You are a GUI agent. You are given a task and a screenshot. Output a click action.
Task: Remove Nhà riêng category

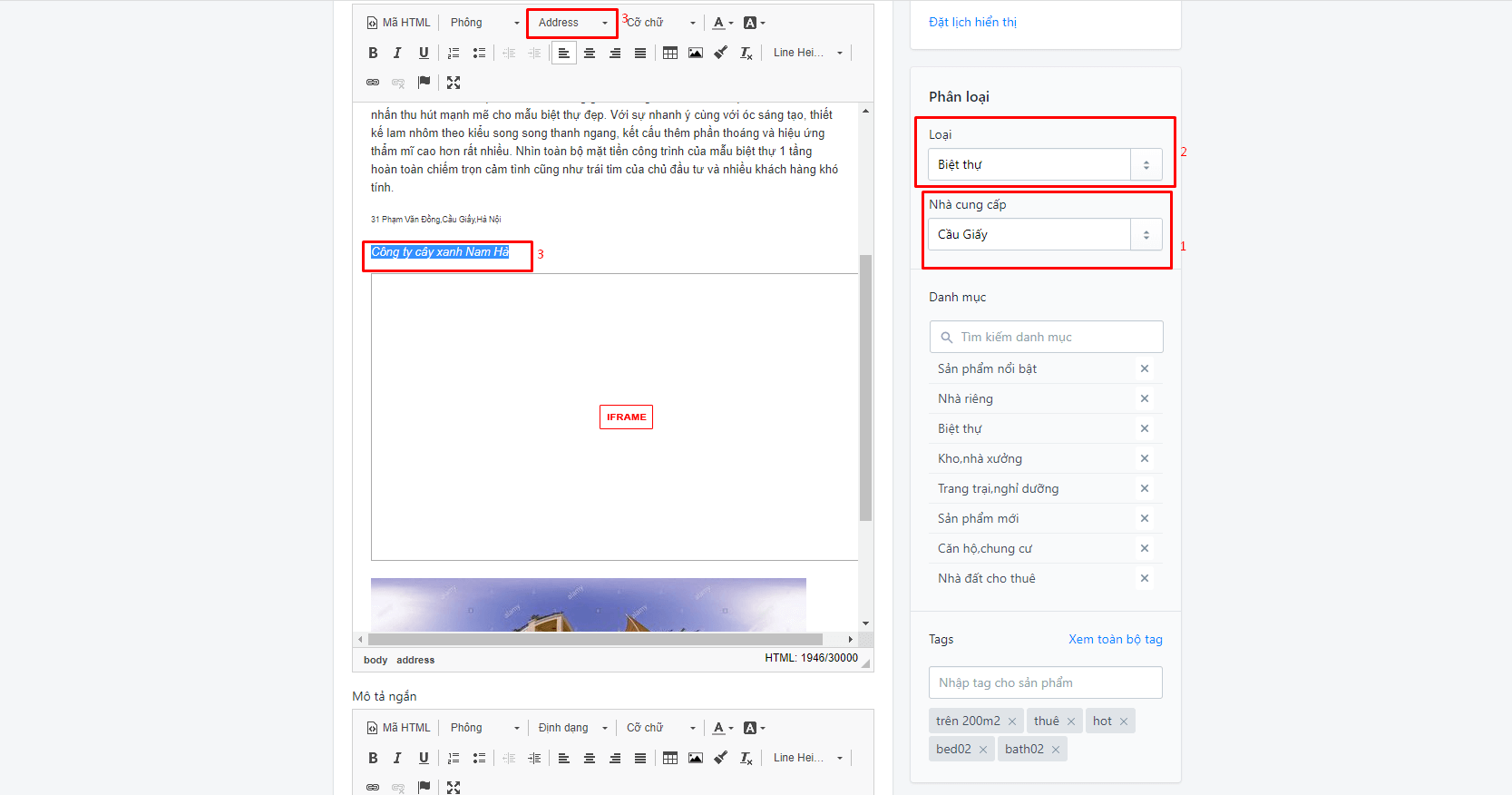pyautogui.click(x=1145, y=398)
